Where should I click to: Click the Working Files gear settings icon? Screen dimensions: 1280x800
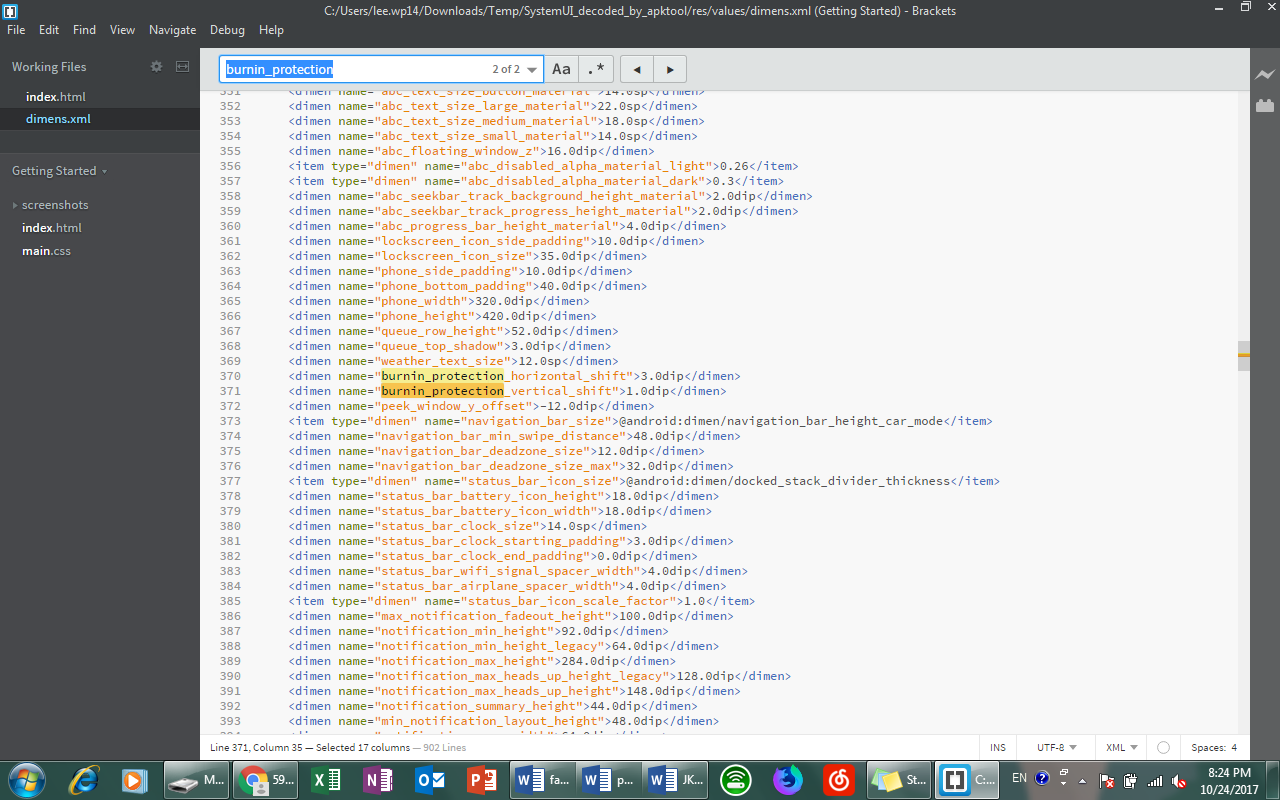(x=156, y=67)
